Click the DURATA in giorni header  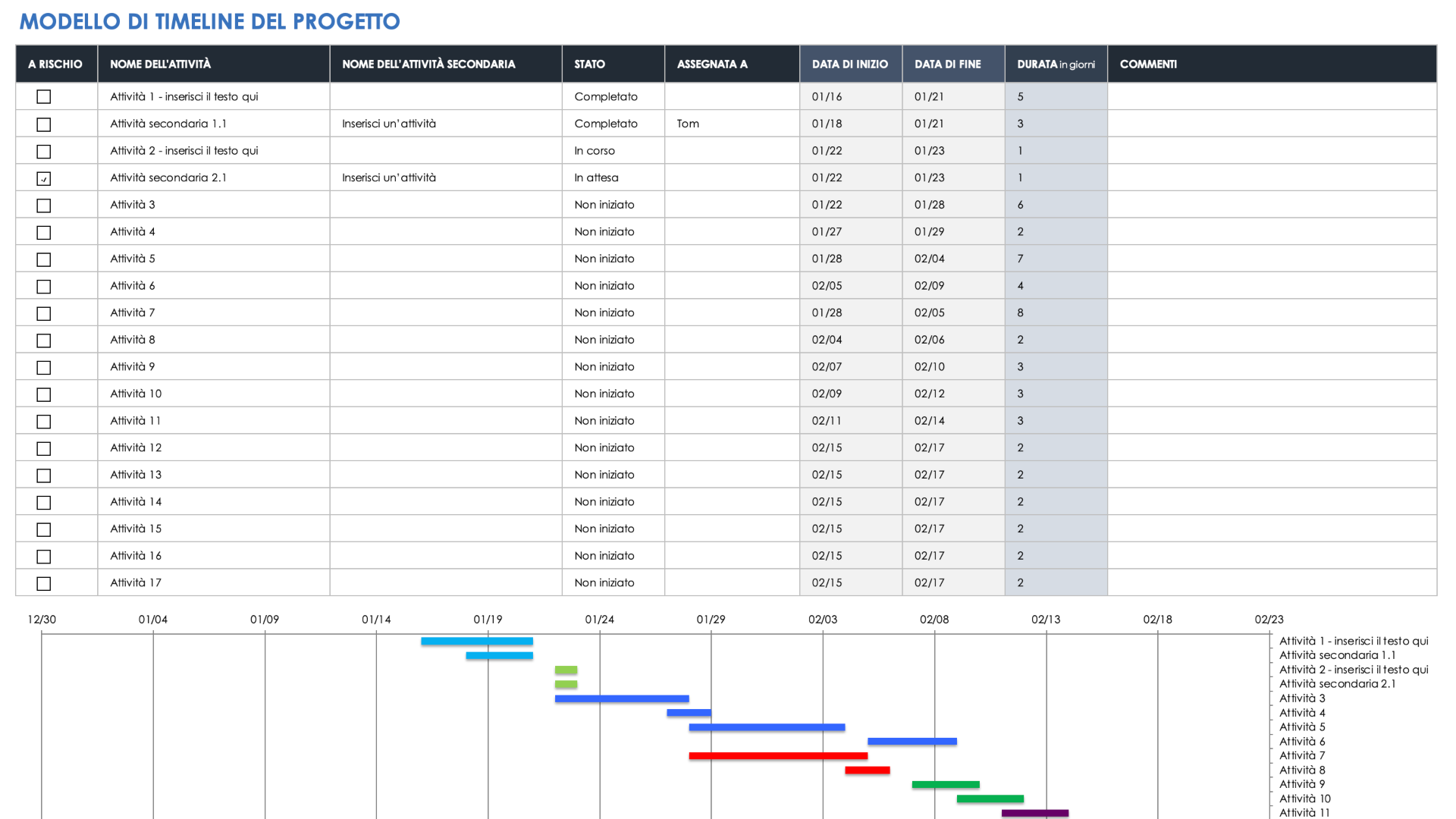point(1056,64)
